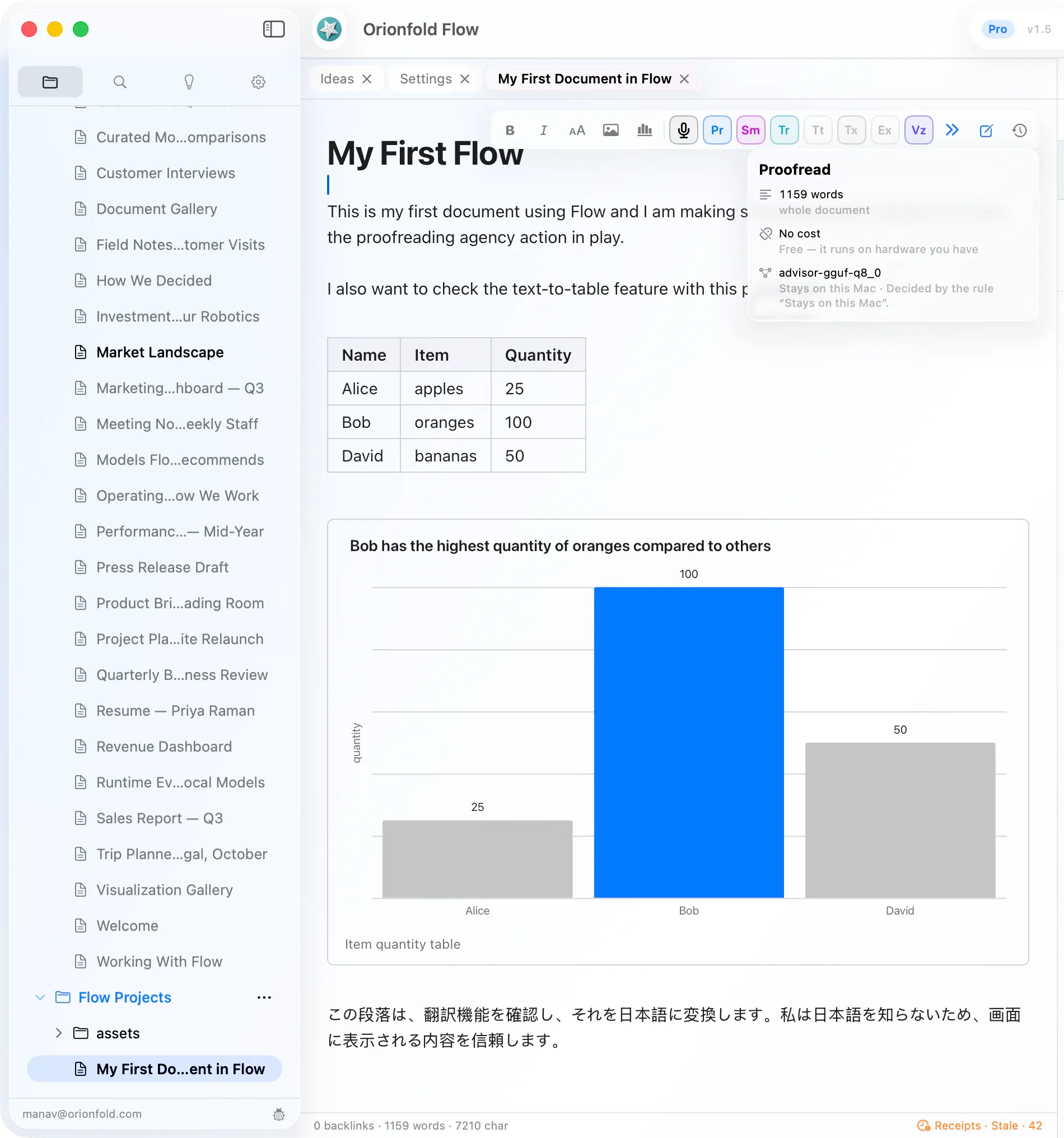Insert a chart using the bar chart icon
The width and height of the screenshot is (1064, 1138).
pos(645,130)
